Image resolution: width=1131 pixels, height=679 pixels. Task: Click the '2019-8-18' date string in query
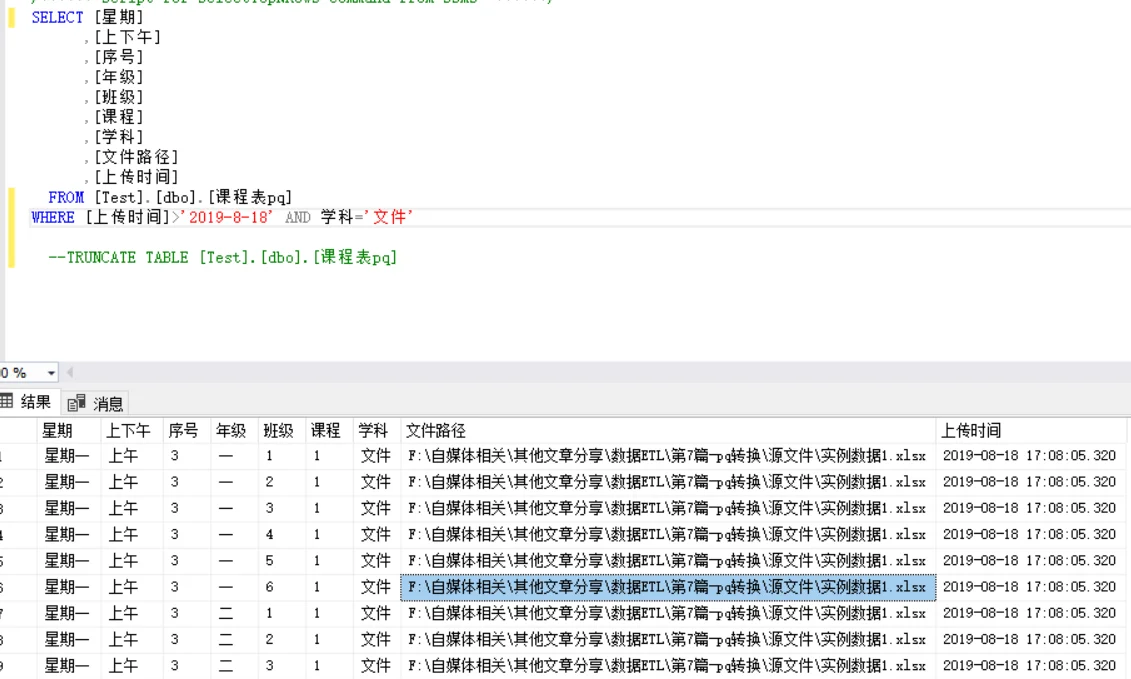pyautogui.click(x=226, y=217)
